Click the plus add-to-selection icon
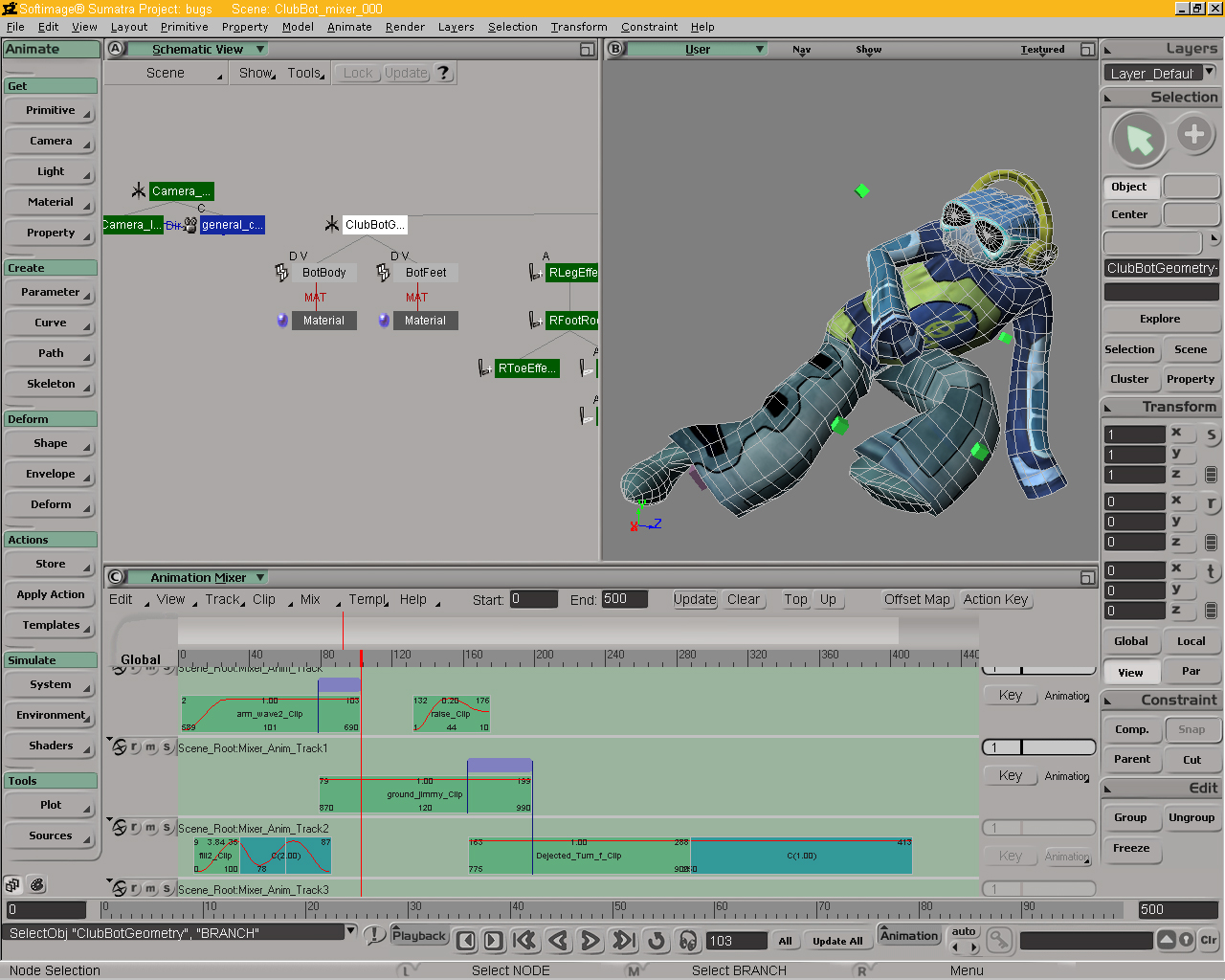Image resolution: width=1225 pixels, height=980 pixels. coord(1193,134)
